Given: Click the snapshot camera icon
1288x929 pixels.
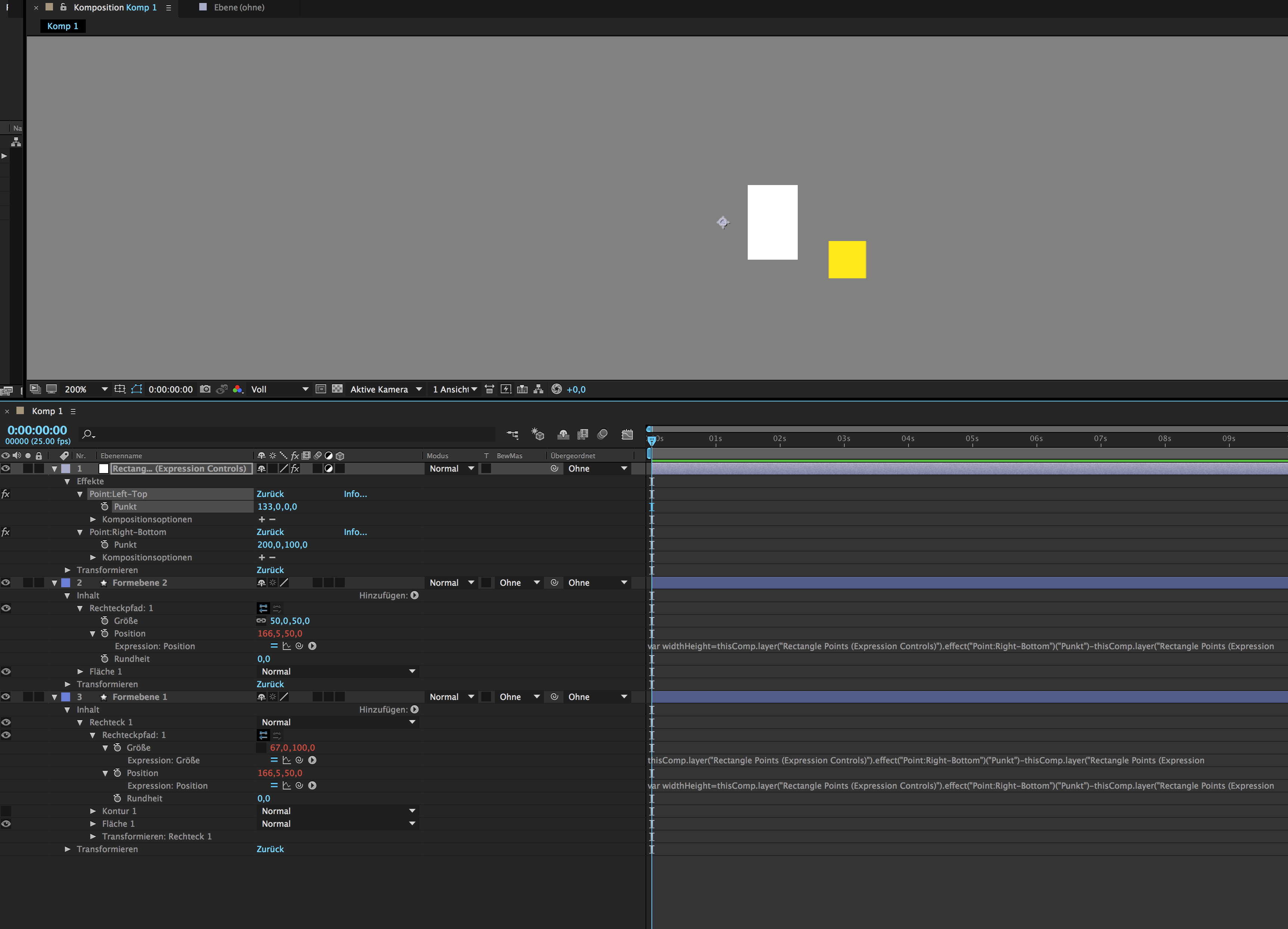Looking at the screenshot, I should click(x=205, y=389).
